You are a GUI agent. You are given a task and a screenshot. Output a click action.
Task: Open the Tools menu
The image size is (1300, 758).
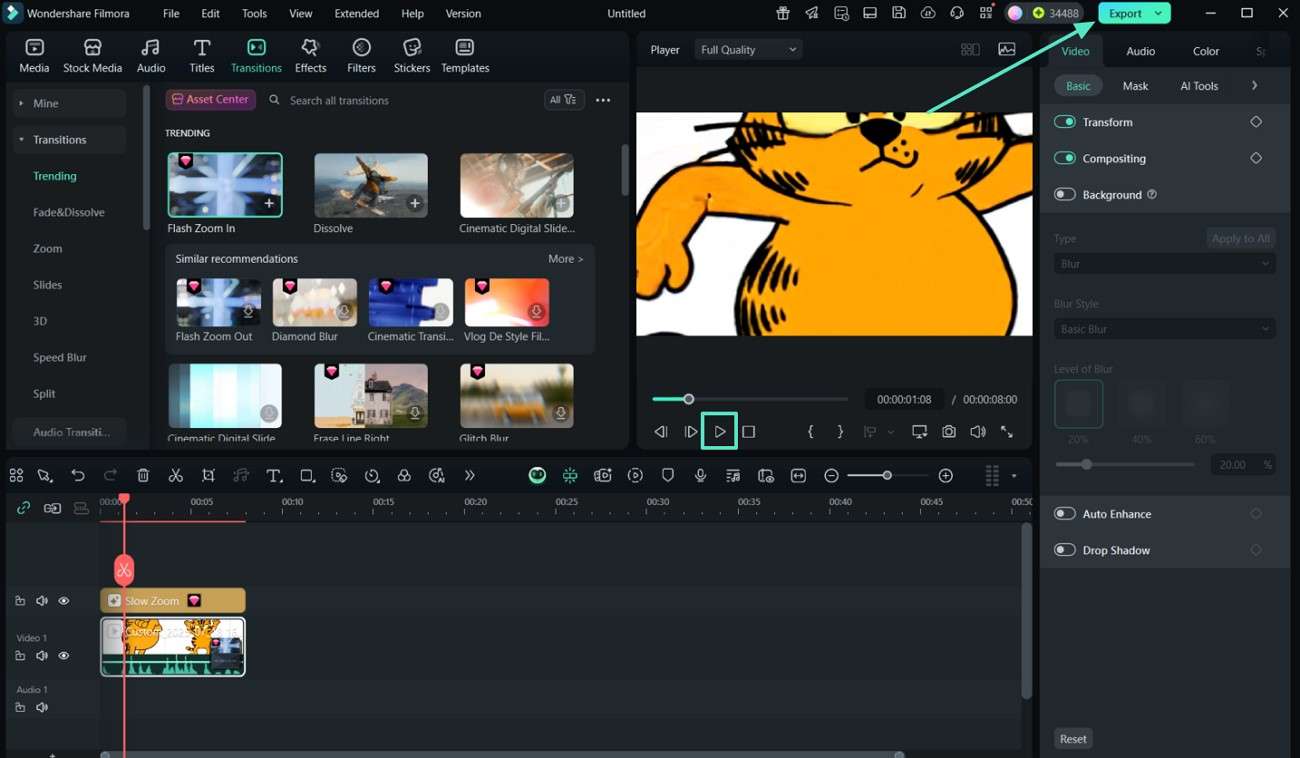[x=254, y=13]
